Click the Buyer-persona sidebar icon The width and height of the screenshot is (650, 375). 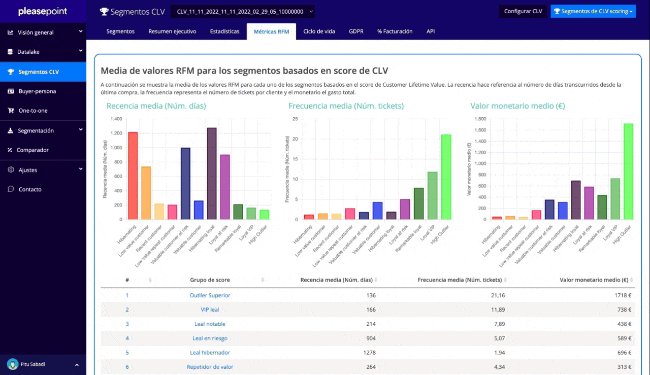coord(11,91)
